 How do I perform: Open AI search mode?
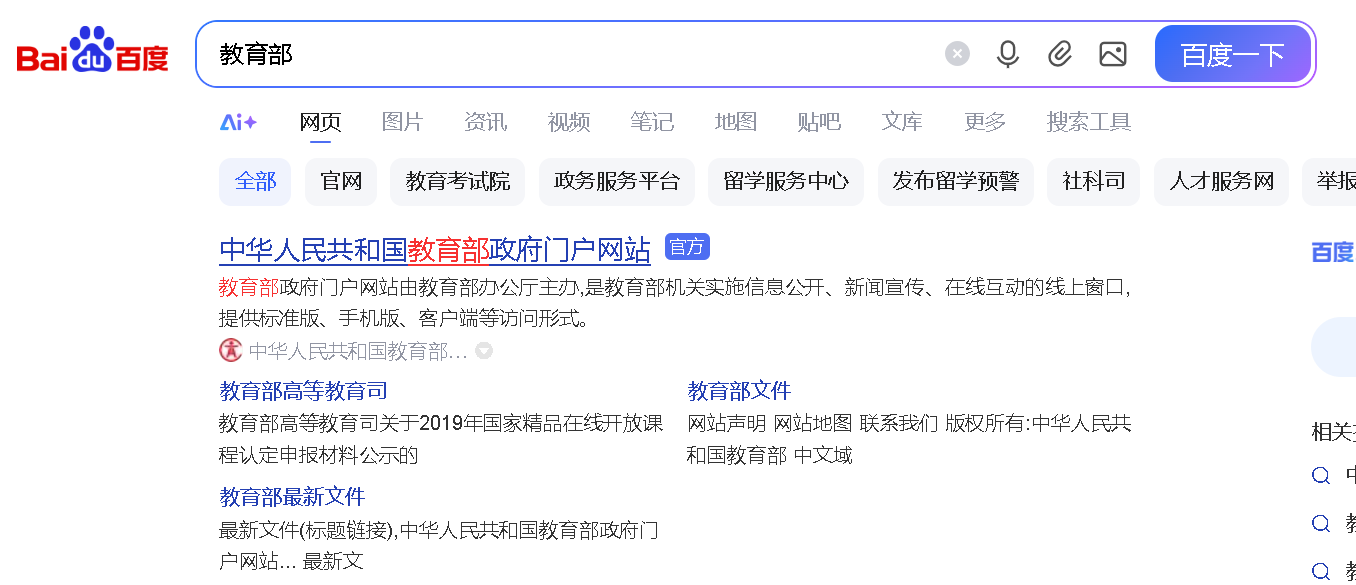[x=238, y=121]
